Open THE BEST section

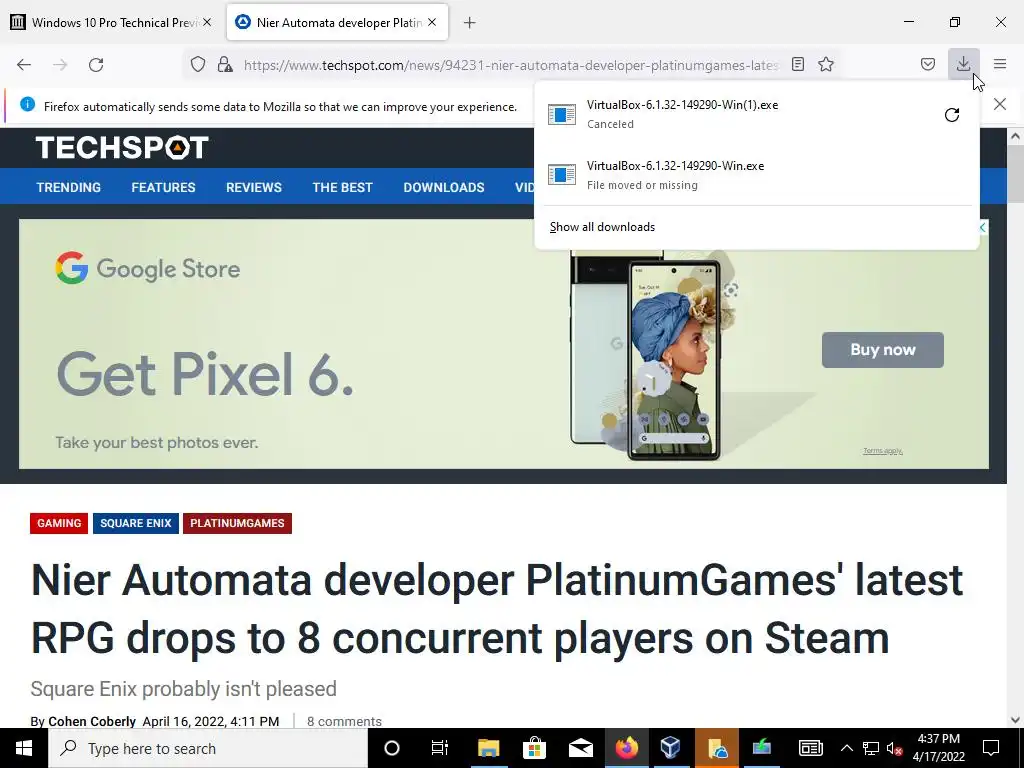tap(342, 187)
